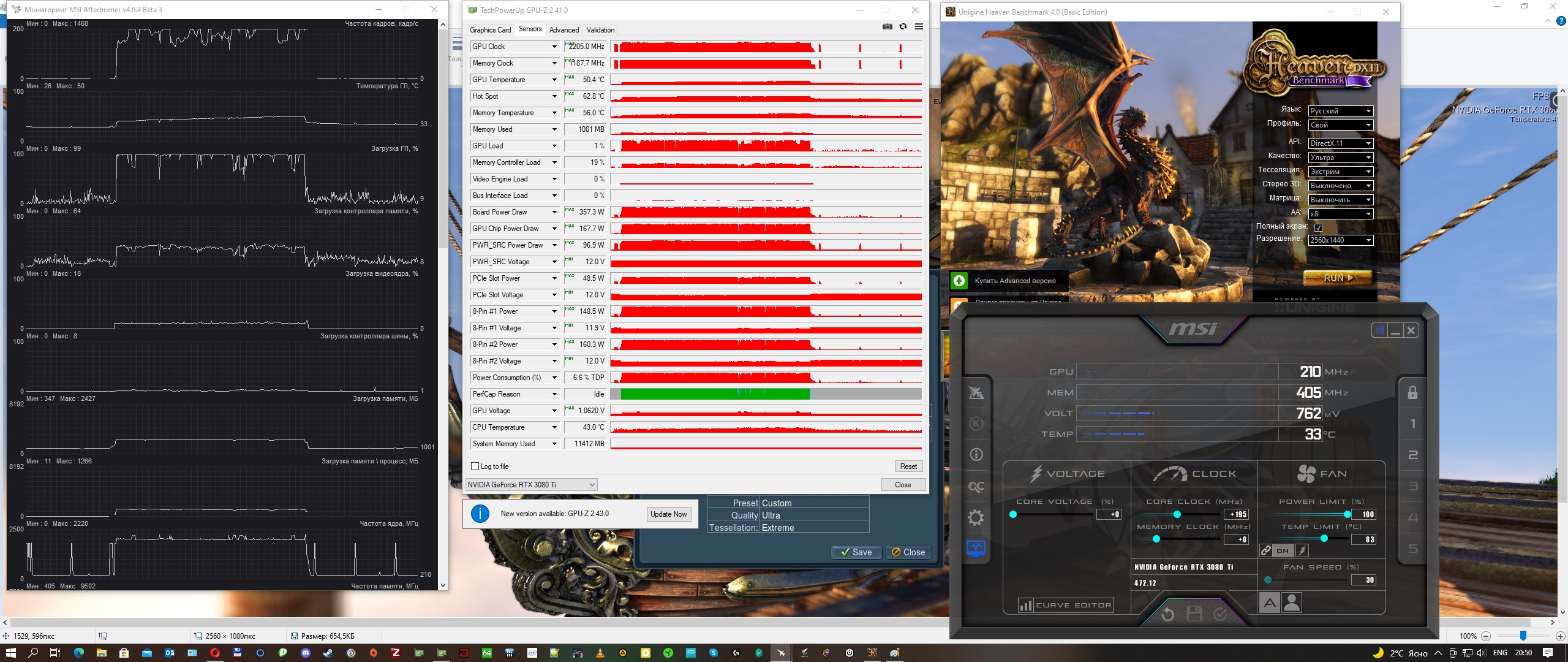This screenshot has width=1568, height=662.
Task: Click the Afterburner information icon
Action: [x=976, y=455]
